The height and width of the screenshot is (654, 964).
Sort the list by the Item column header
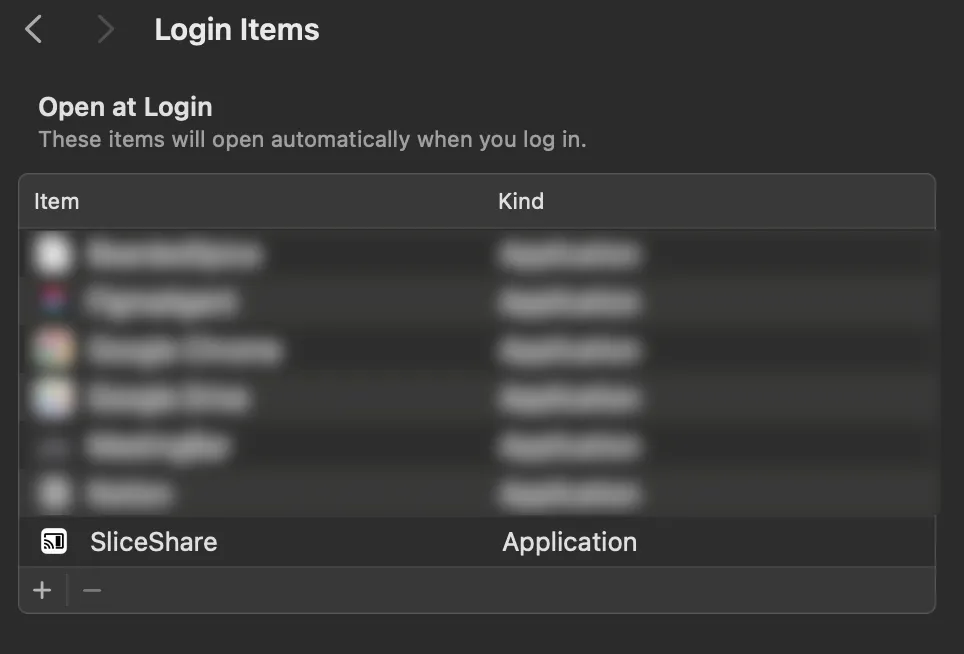(x=57, y=201)
